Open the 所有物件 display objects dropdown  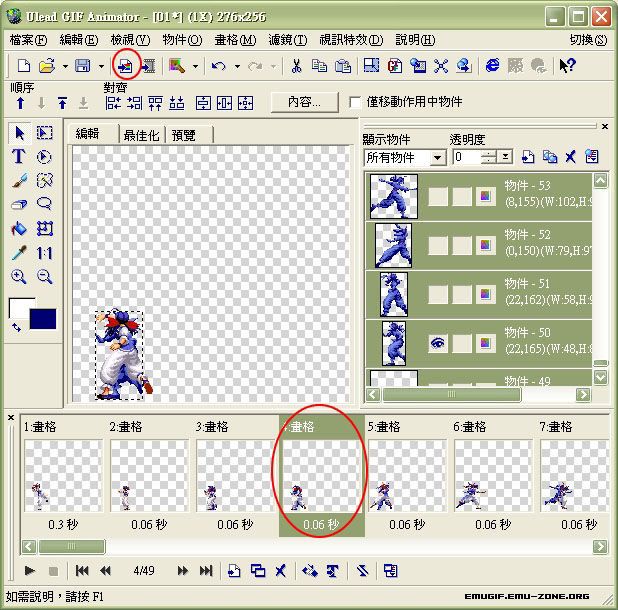tap(437, 158)
